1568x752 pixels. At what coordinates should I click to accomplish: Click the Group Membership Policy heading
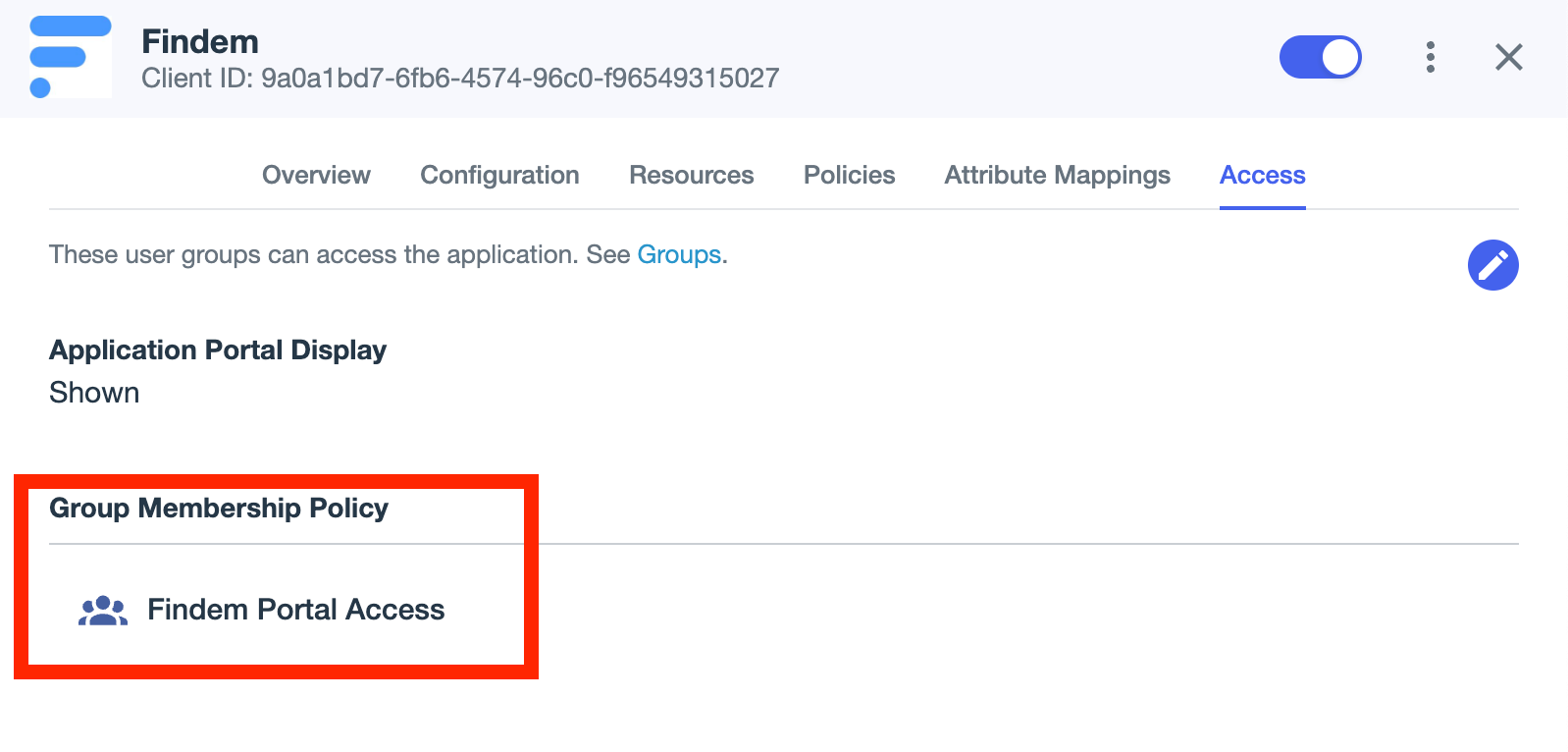219,509
